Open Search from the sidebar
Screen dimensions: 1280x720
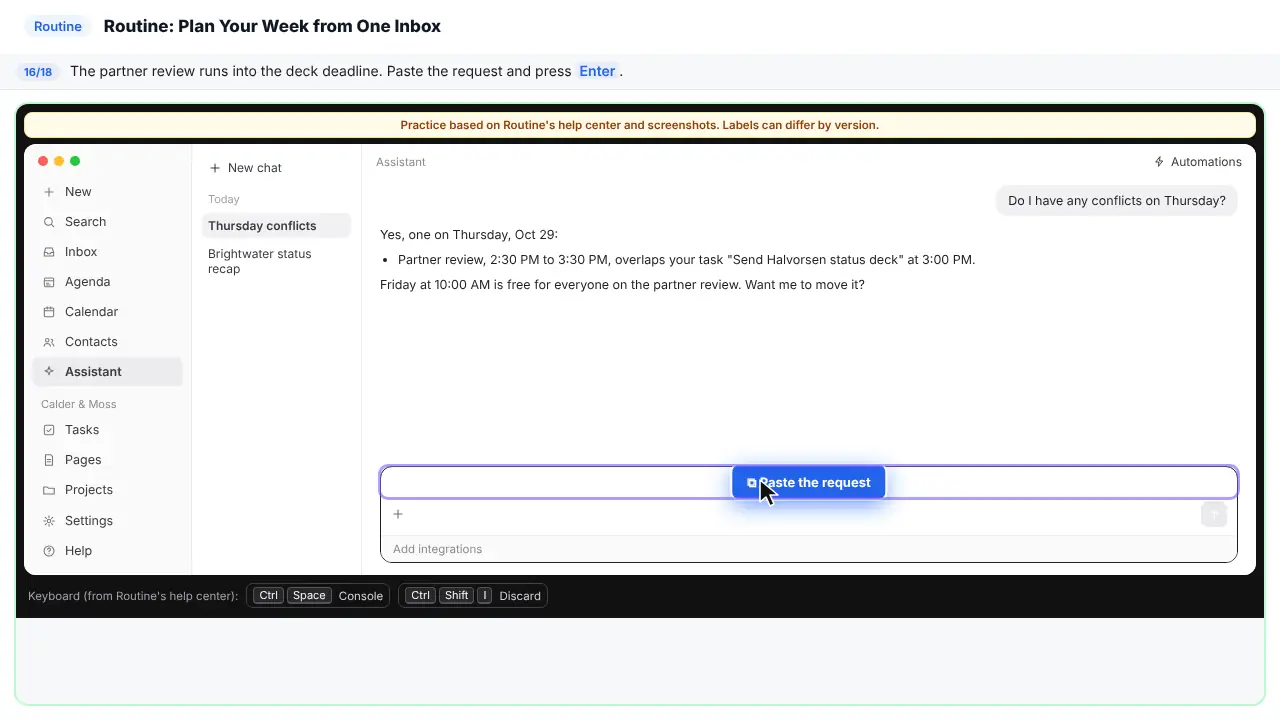(x=108, y=222)
